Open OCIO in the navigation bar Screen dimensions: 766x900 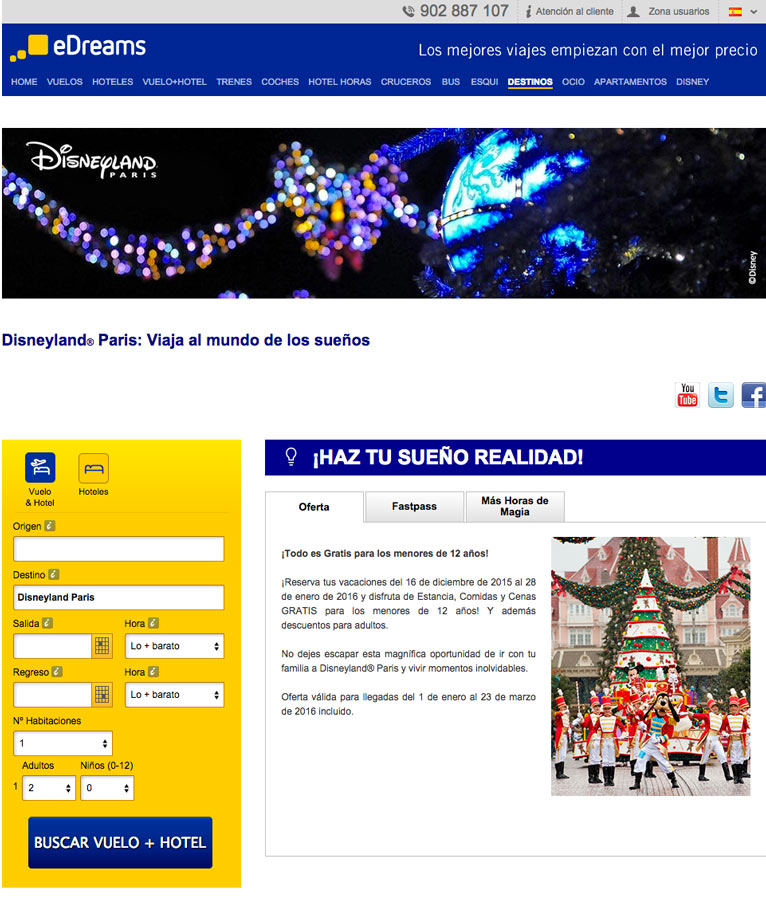point(573,82)
